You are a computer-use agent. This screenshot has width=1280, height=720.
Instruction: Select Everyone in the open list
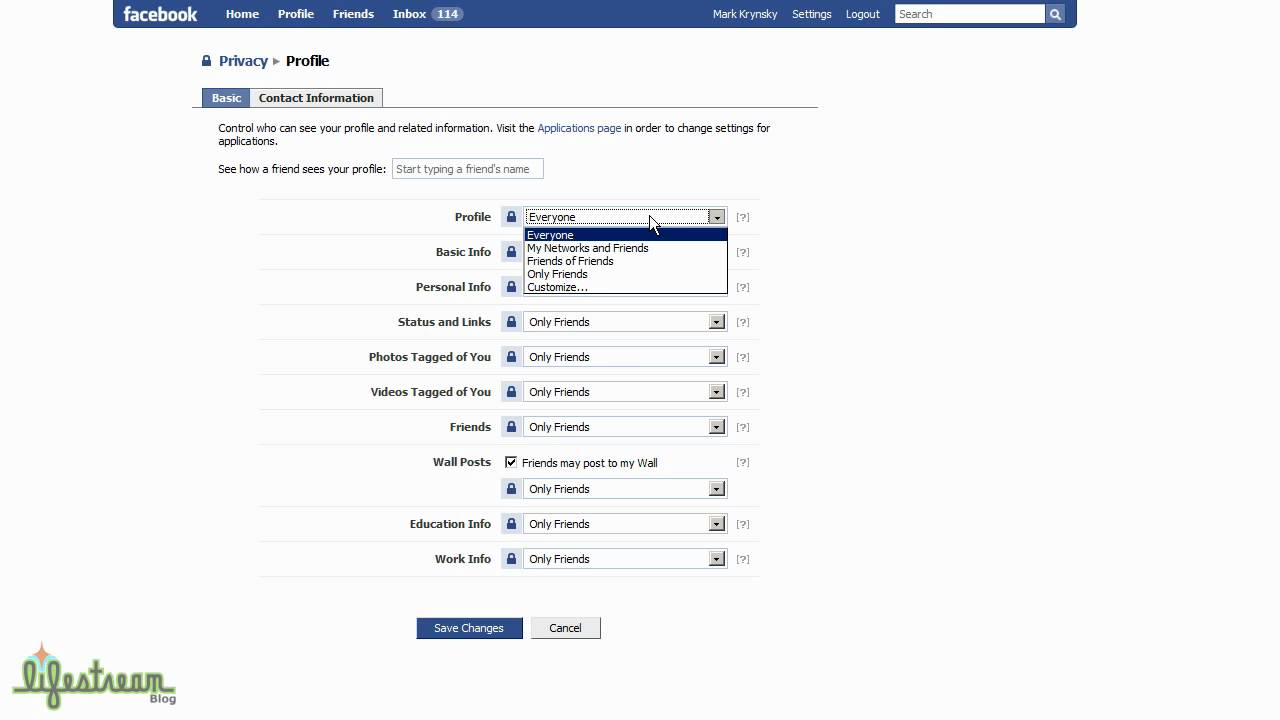coord(626,235)
